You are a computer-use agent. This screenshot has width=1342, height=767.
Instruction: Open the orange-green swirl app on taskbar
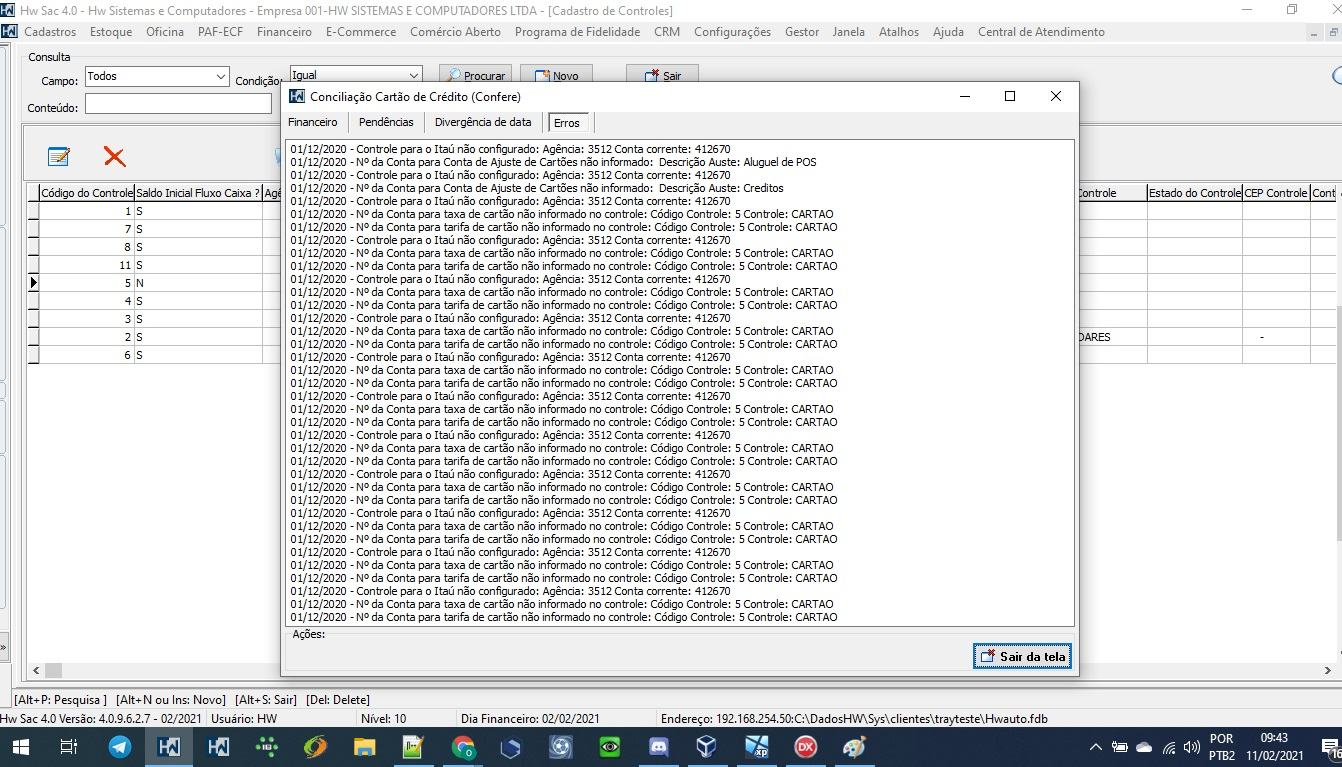(315, 747)
